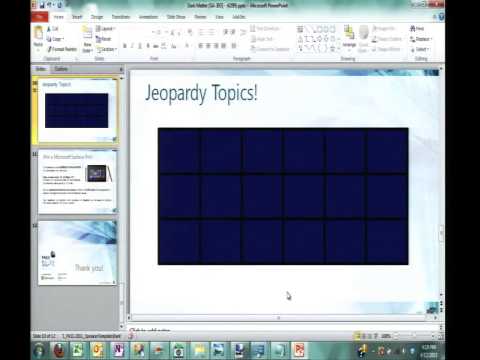Expand the Layout dropdown in Slides group
The height and width of the screenshot is (360, 480).
coord(106,29)
